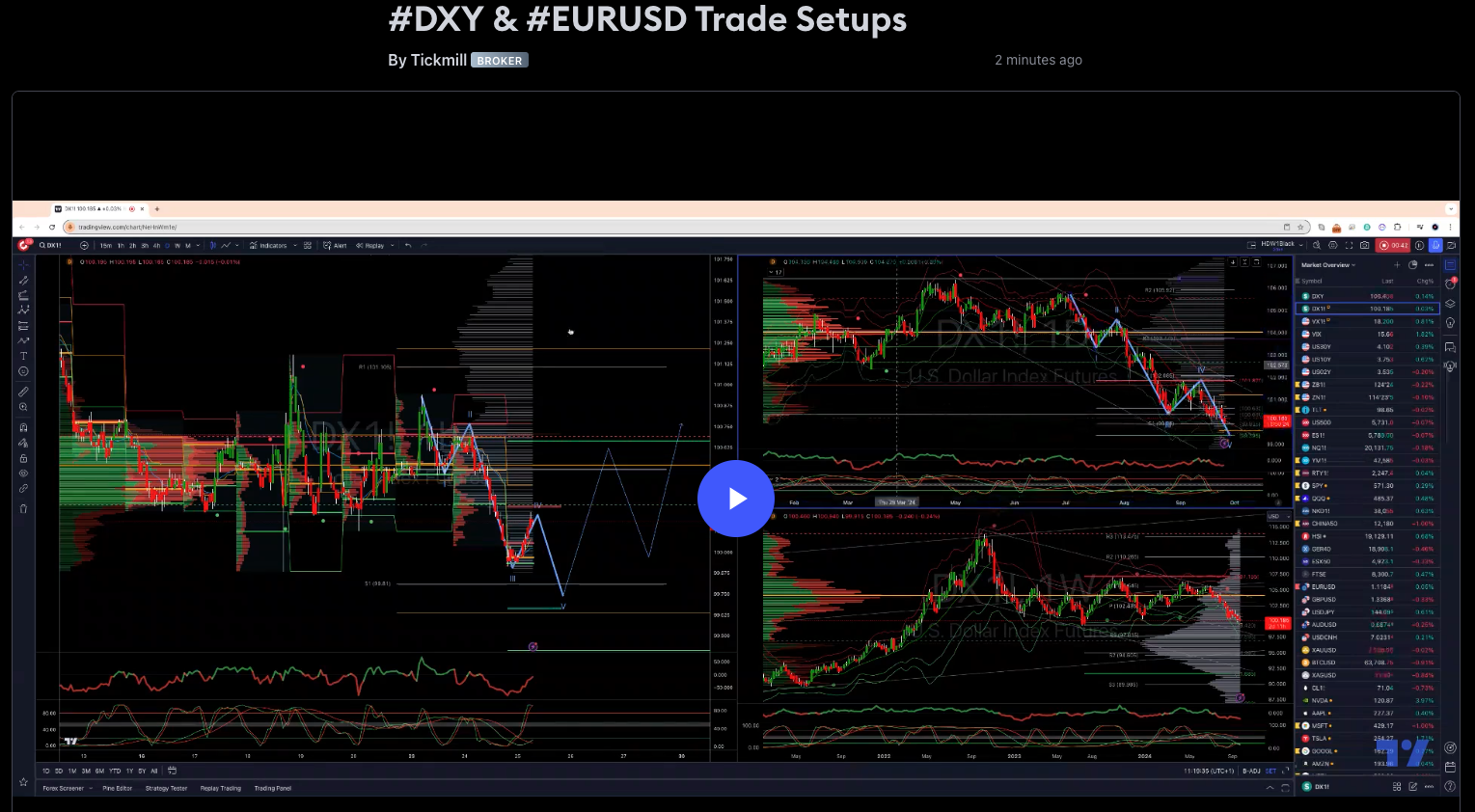The width and height of the screenshot is (1475, 812).
Task: Select the W weekly timeframe
Action: point(178,245)
